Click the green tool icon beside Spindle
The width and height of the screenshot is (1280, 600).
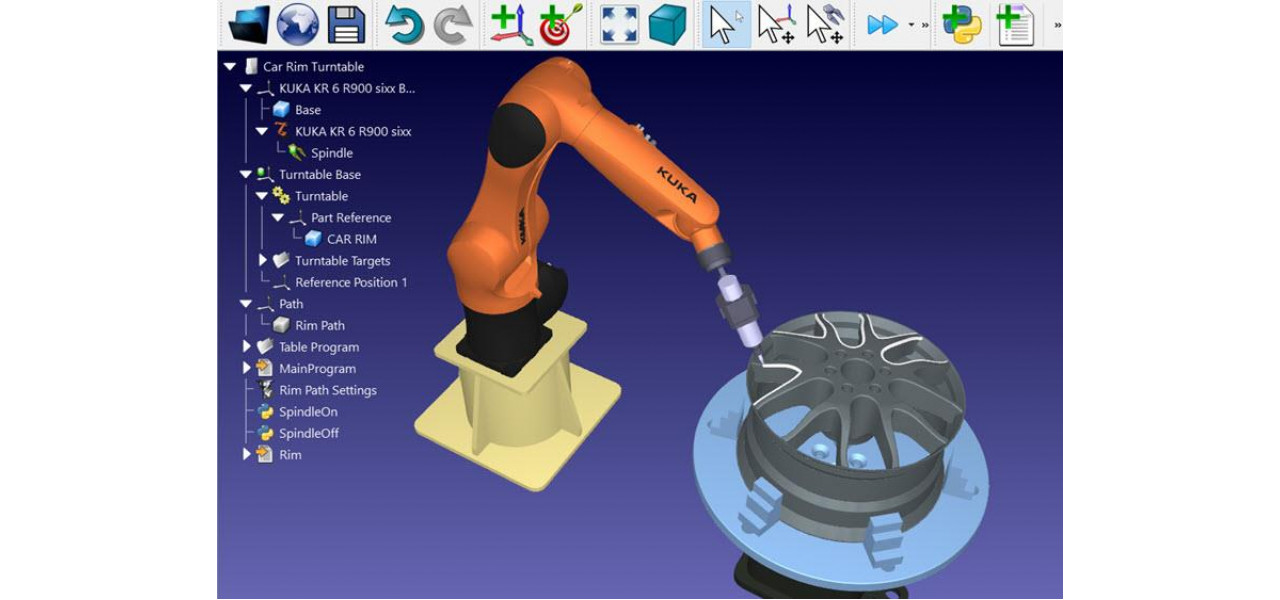(297, 153)
